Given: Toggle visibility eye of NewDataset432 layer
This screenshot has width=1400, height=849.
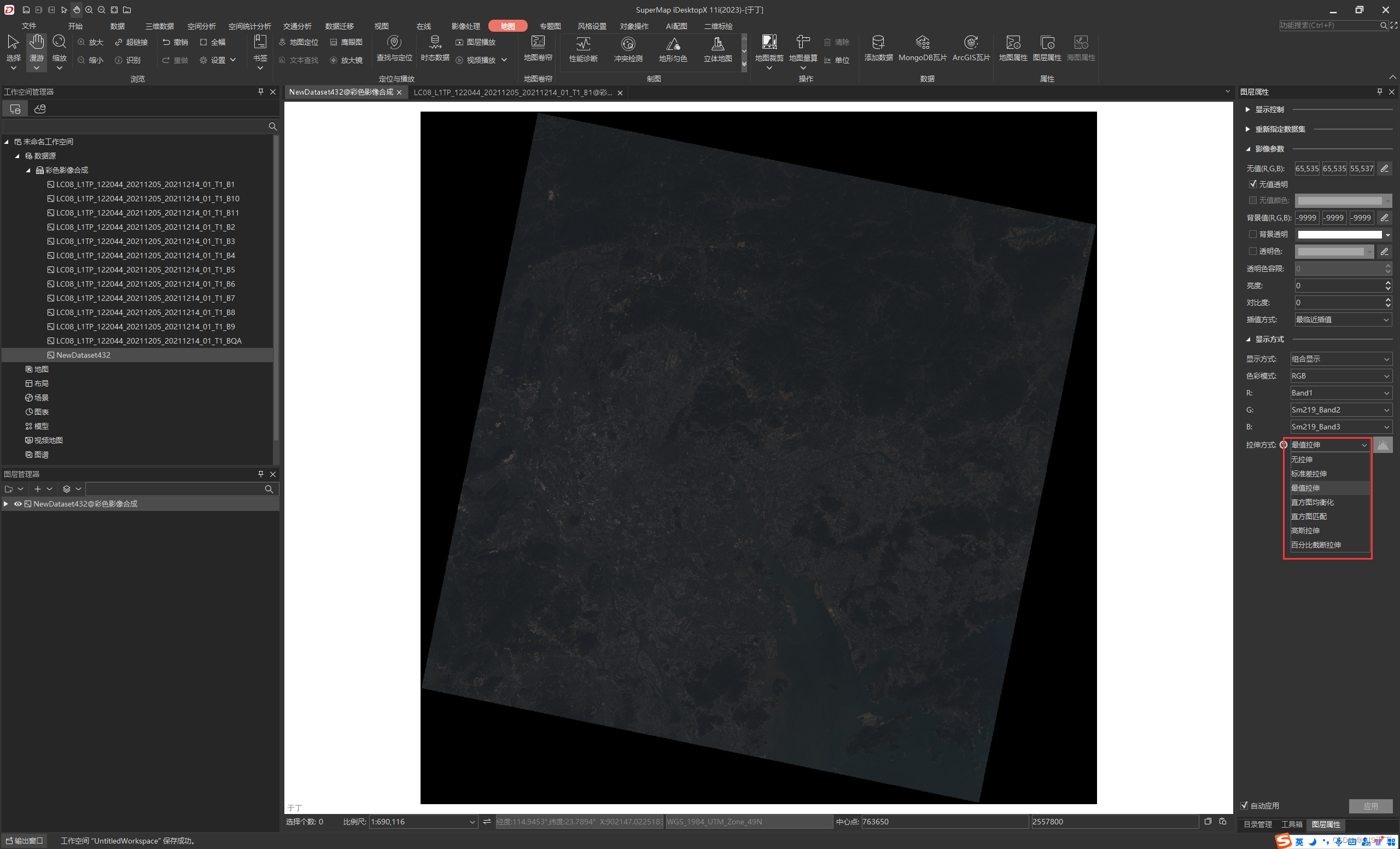Looking at the screenshot, I should coord(17,504).
